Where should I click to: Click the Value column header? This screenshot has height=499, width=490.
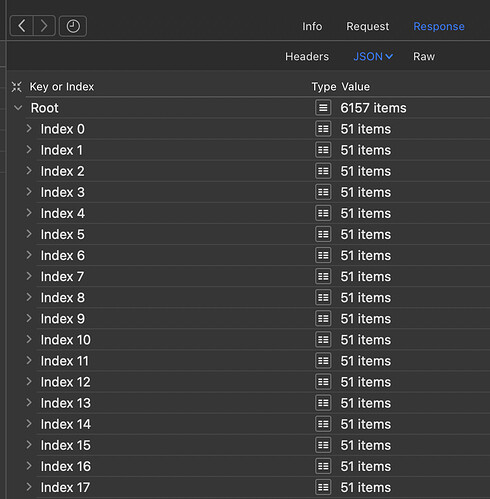355,87
